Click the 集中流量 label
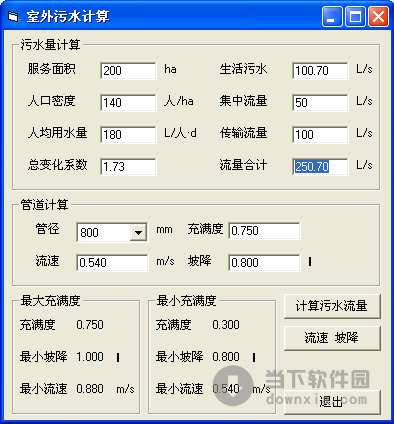 [x=243, y=101]
